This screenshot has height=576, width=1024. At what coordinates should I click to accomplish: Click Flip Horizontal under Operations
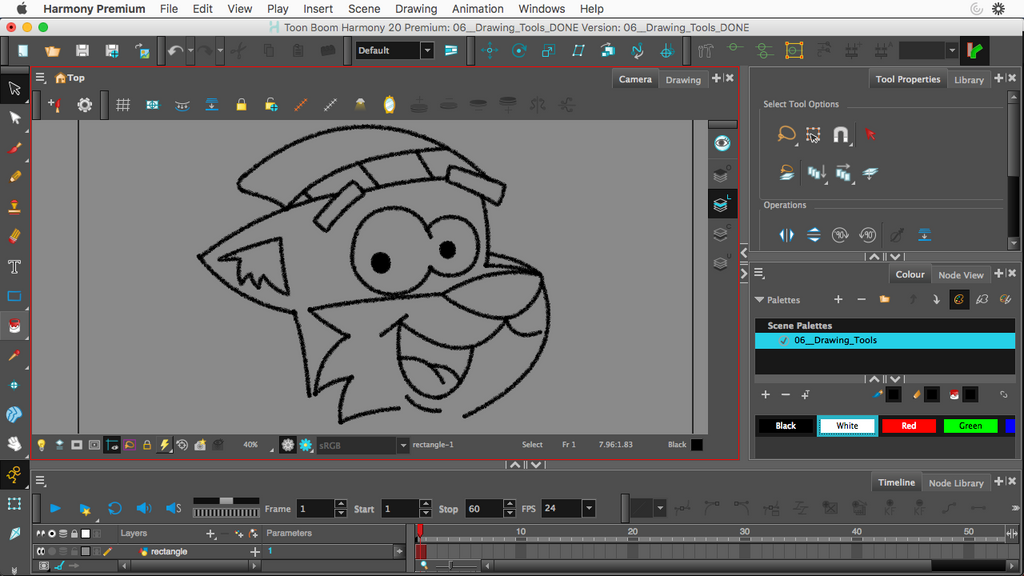point(786,234)
